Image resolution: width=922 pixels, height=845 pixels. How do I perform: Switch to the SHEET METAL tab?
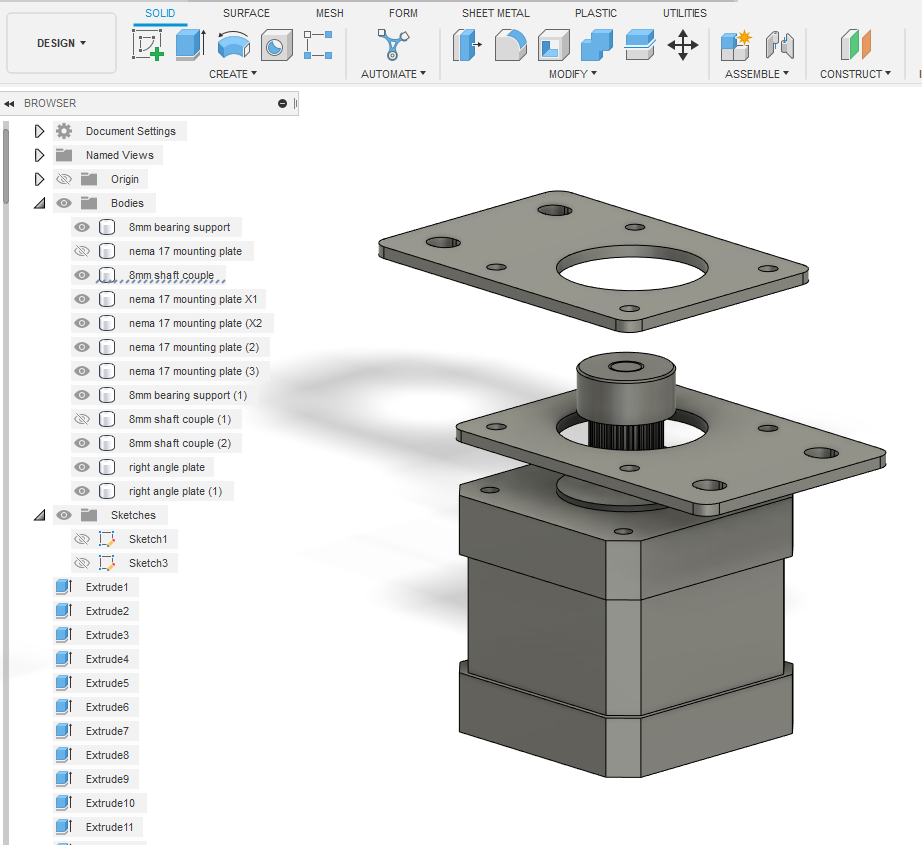point(495,13)
